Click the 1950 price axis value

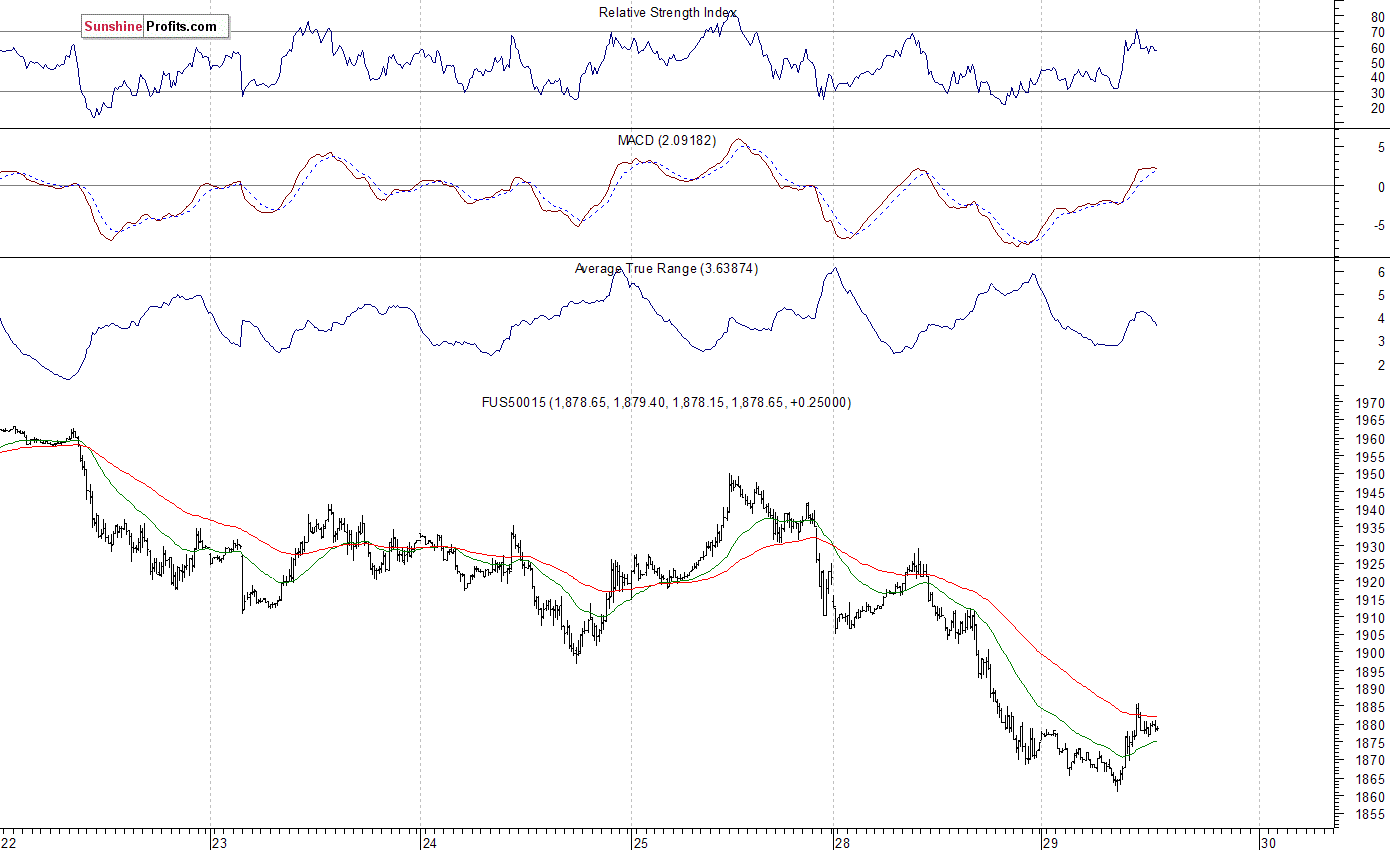pyautogui.click(x=1370, y=475)
